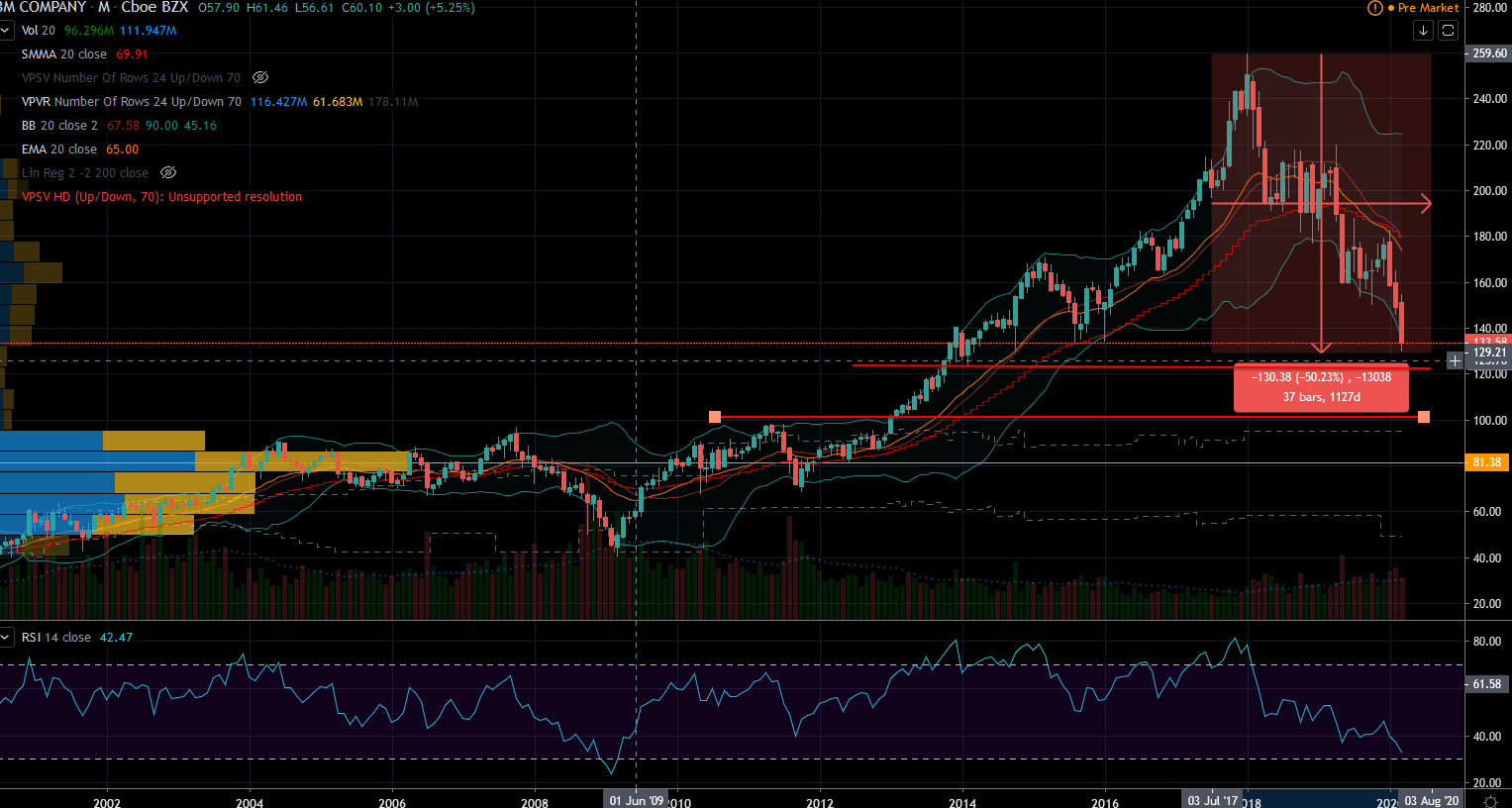Show the hidden Lin Reg indicator via eye icon
The width and height of the screenshot is (1512, 808).
coord(168,172)
